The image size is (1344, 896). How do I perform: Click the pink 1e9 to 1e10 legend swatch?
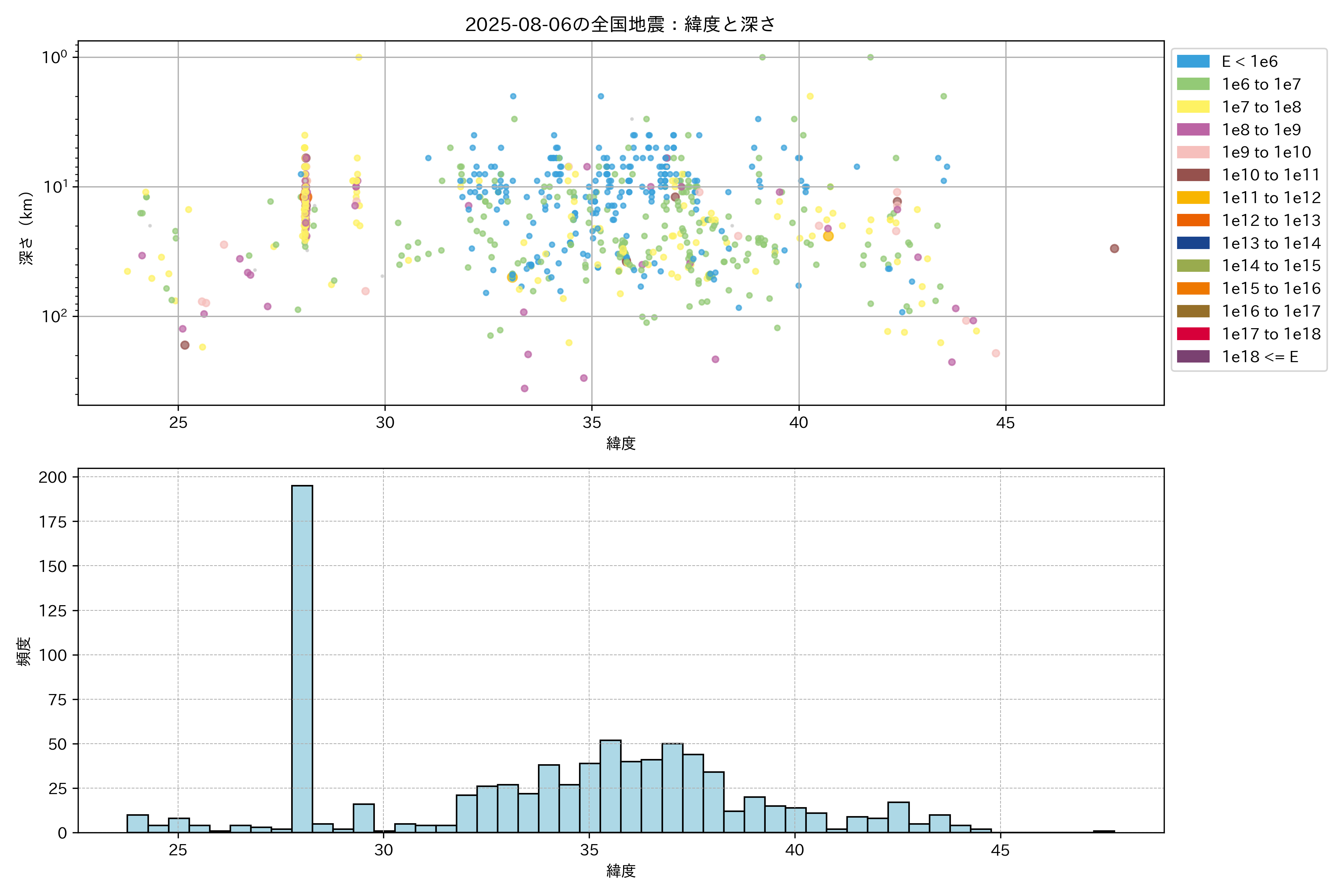1193,152
